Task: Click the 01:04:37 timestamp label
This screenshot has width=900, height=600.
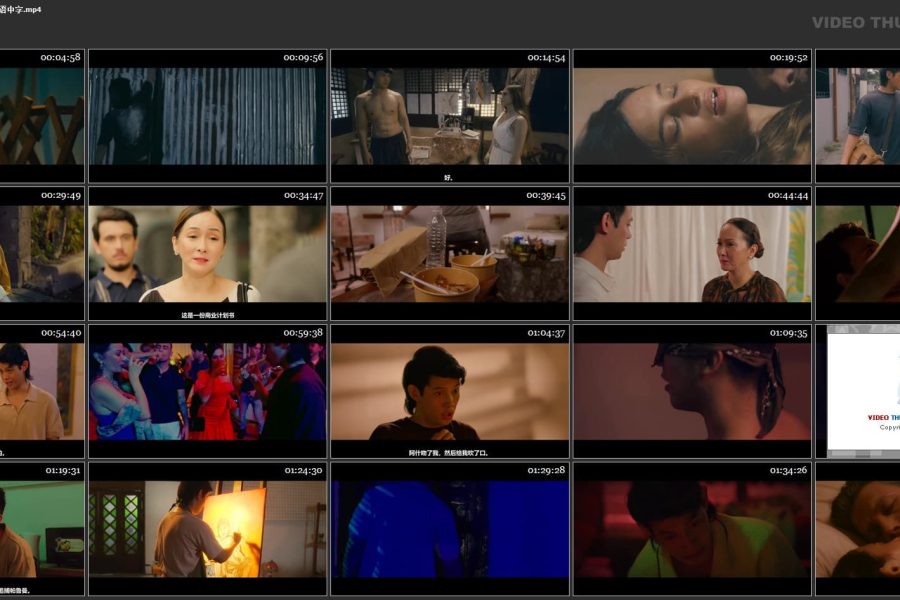Action: [547, 333]
